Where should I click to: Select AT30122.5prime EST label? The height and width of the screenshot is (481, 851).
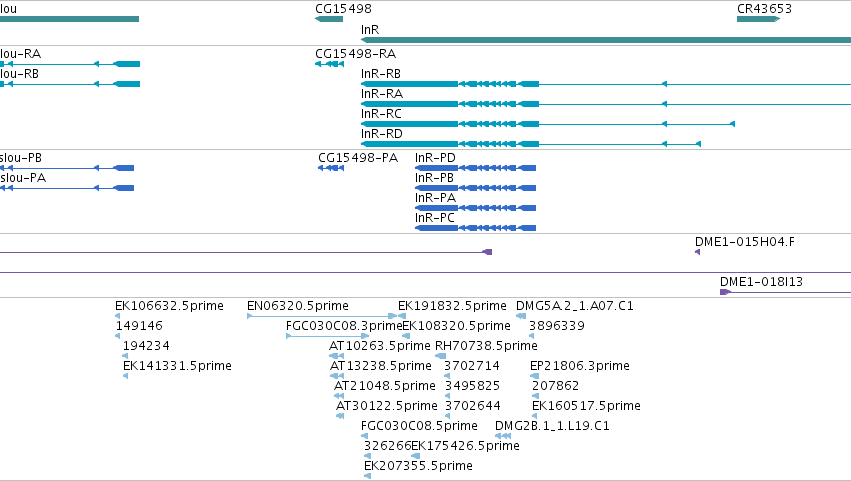pyautogui.click(x=387, y=407)
